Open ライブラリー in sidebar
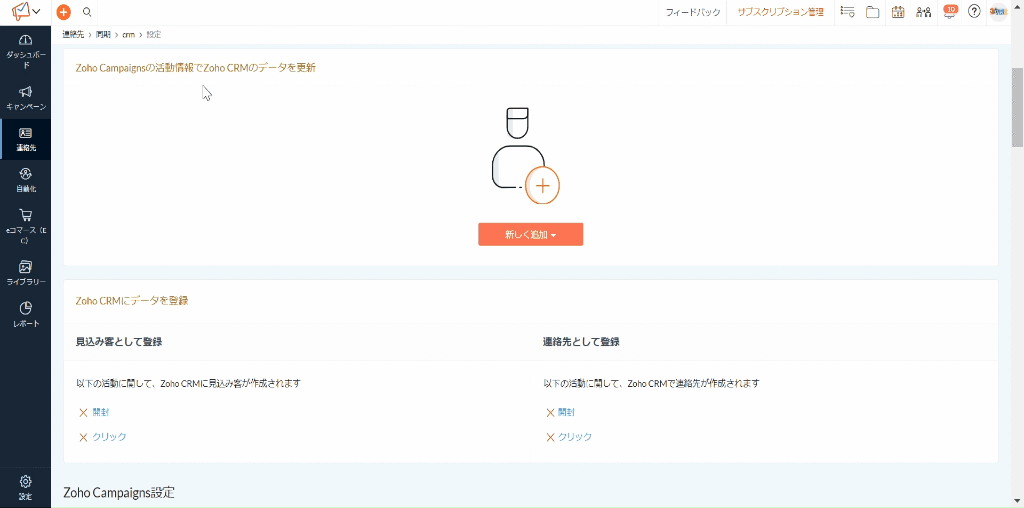The height and width of the screenshot is (508, 1024). 25,274
